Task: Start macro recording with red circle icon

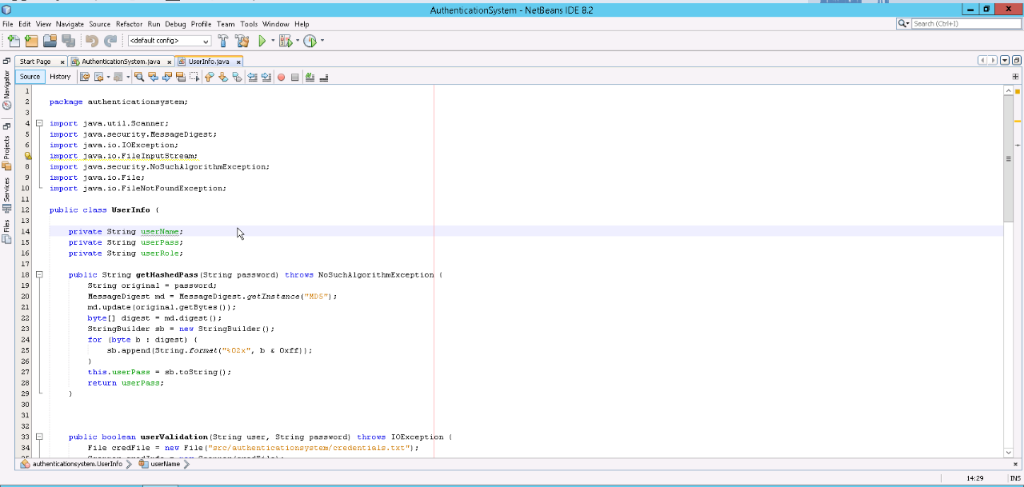Action: coord(281,77)
